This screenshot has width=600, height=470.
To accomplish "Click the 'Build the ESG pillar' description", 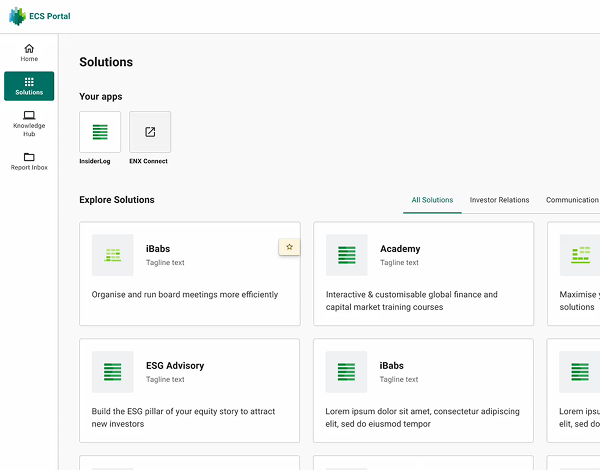I will [x=183, y=417].
